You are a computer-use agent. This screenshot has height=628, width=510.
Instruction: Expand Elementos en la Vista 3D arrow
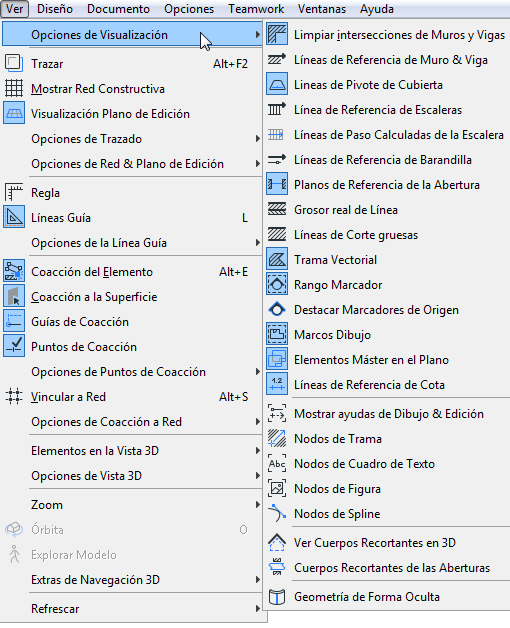[x=258, y=451]
